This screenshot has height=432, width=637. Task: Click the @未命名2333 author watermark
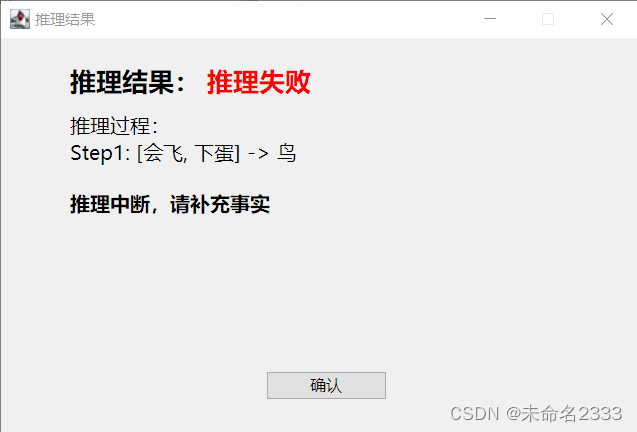[564, 414]
